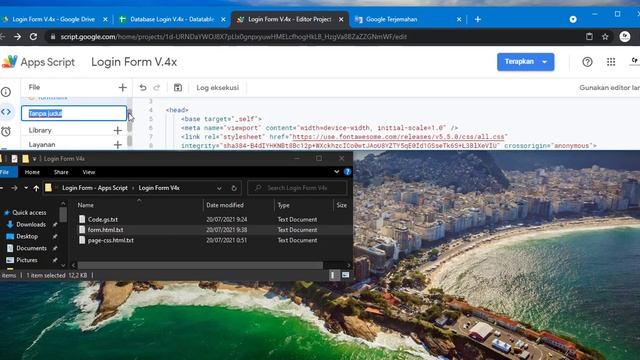Click the Apps Script logo icon
Viewport: 640px width, 360px height.
[9, 62]
